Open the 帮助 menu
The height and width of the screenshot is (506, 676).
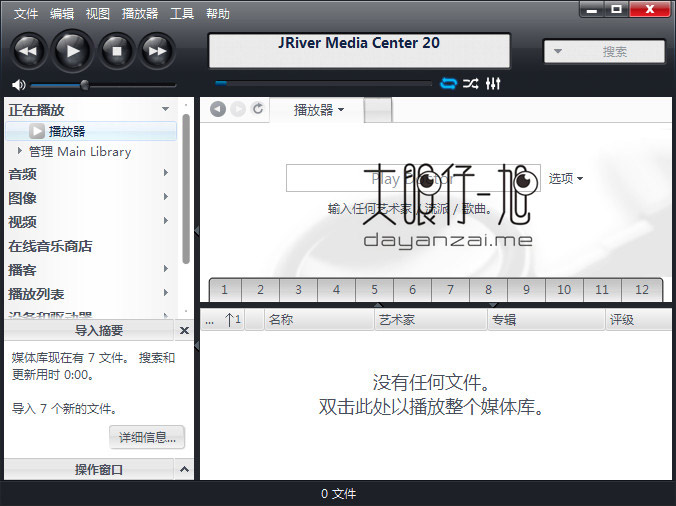coord(218,14)
